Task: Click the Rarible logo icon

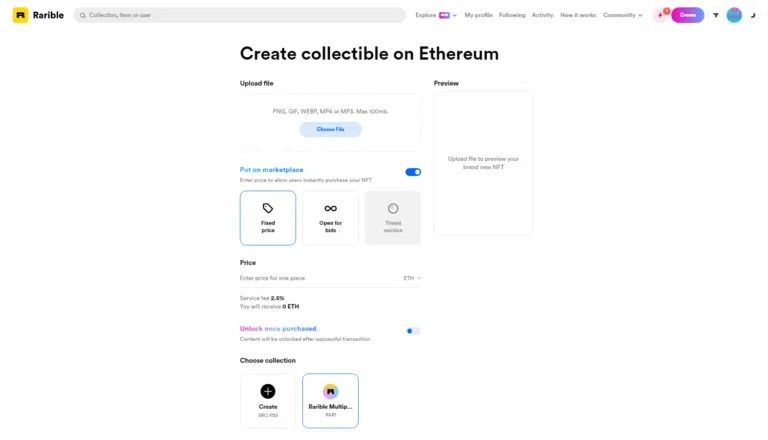Action: point(20,15)
